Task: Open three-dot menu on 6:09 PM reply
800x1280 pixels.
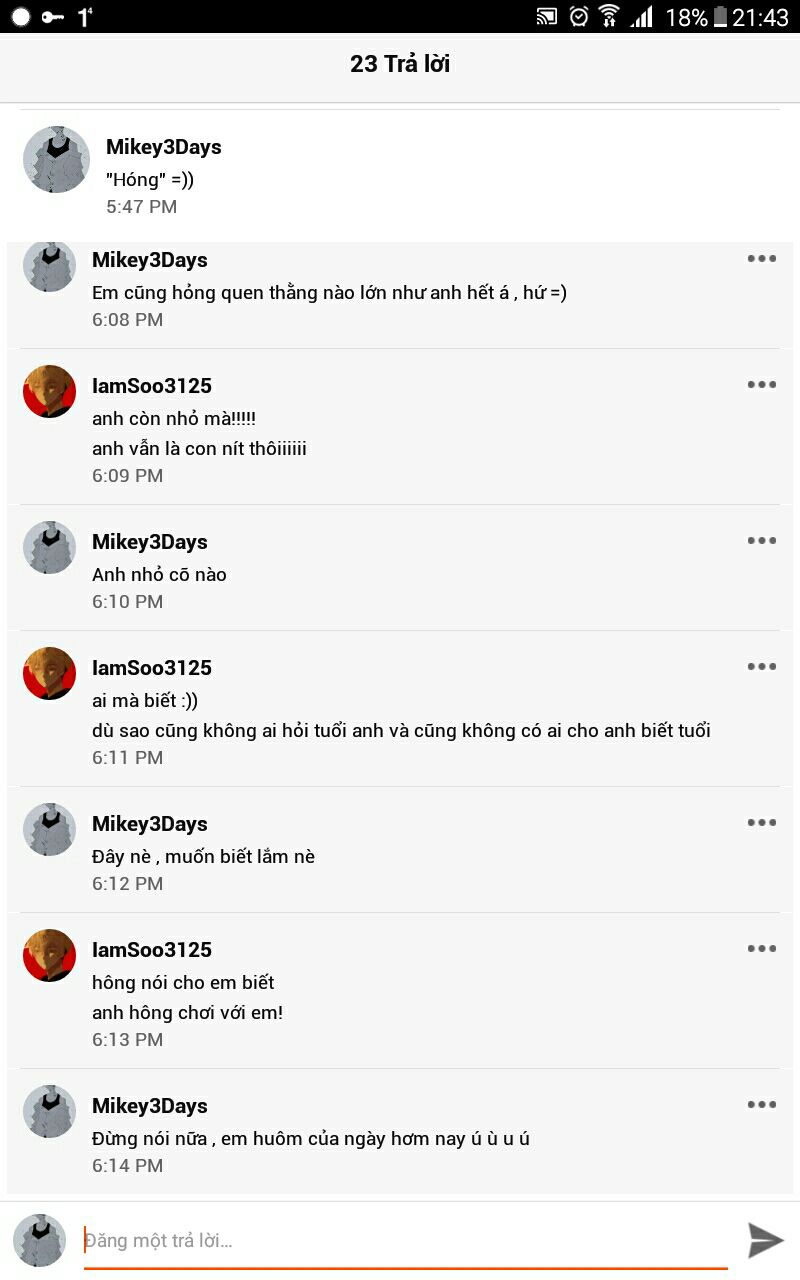Action: pyautogui.click(x=762, y=385)
